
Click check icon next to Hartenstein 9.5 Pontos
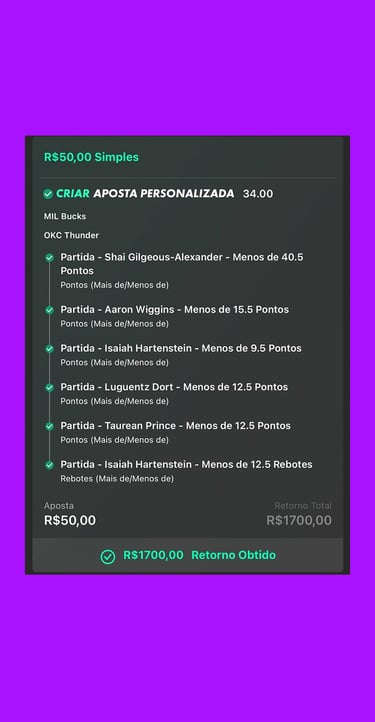coord(49,349)
